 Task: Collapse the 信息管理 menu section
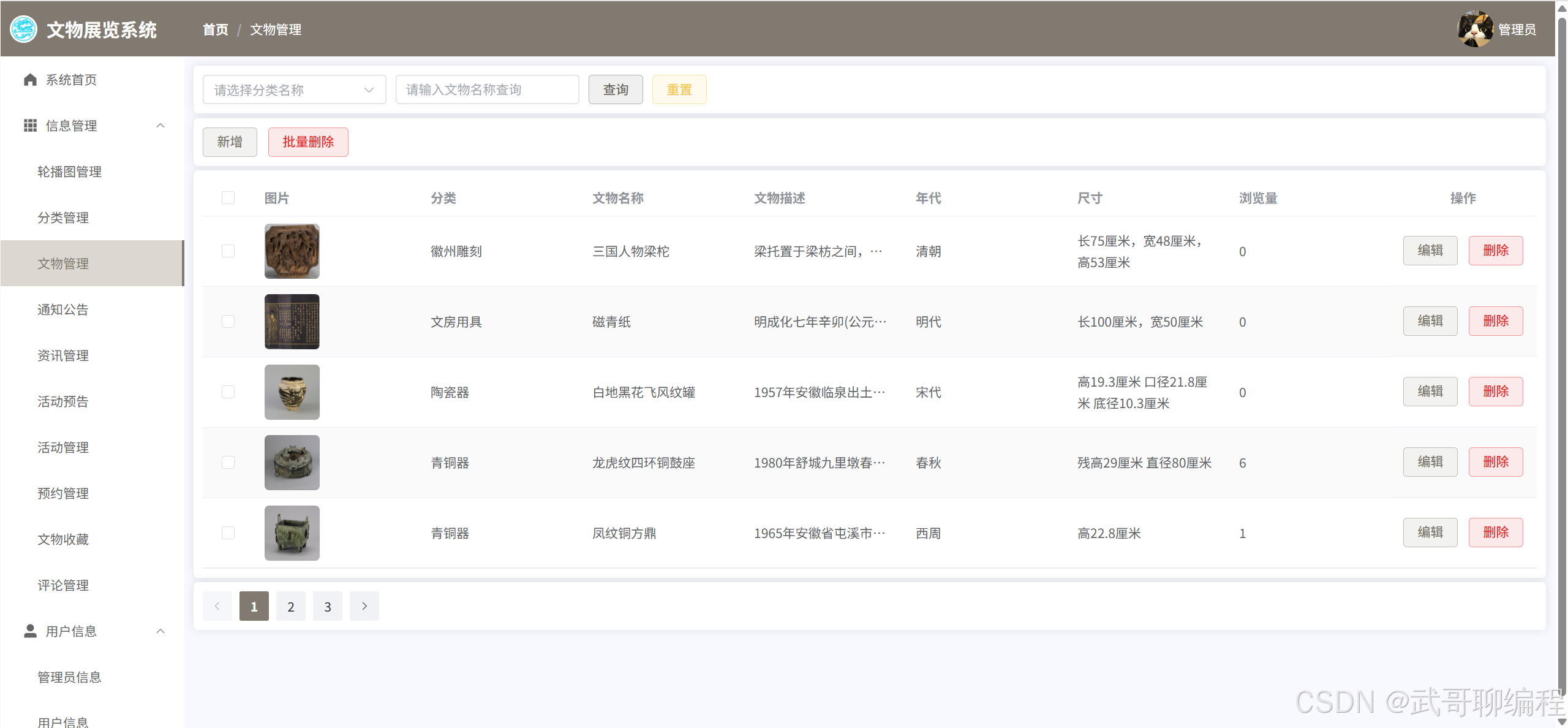[160, 126]
